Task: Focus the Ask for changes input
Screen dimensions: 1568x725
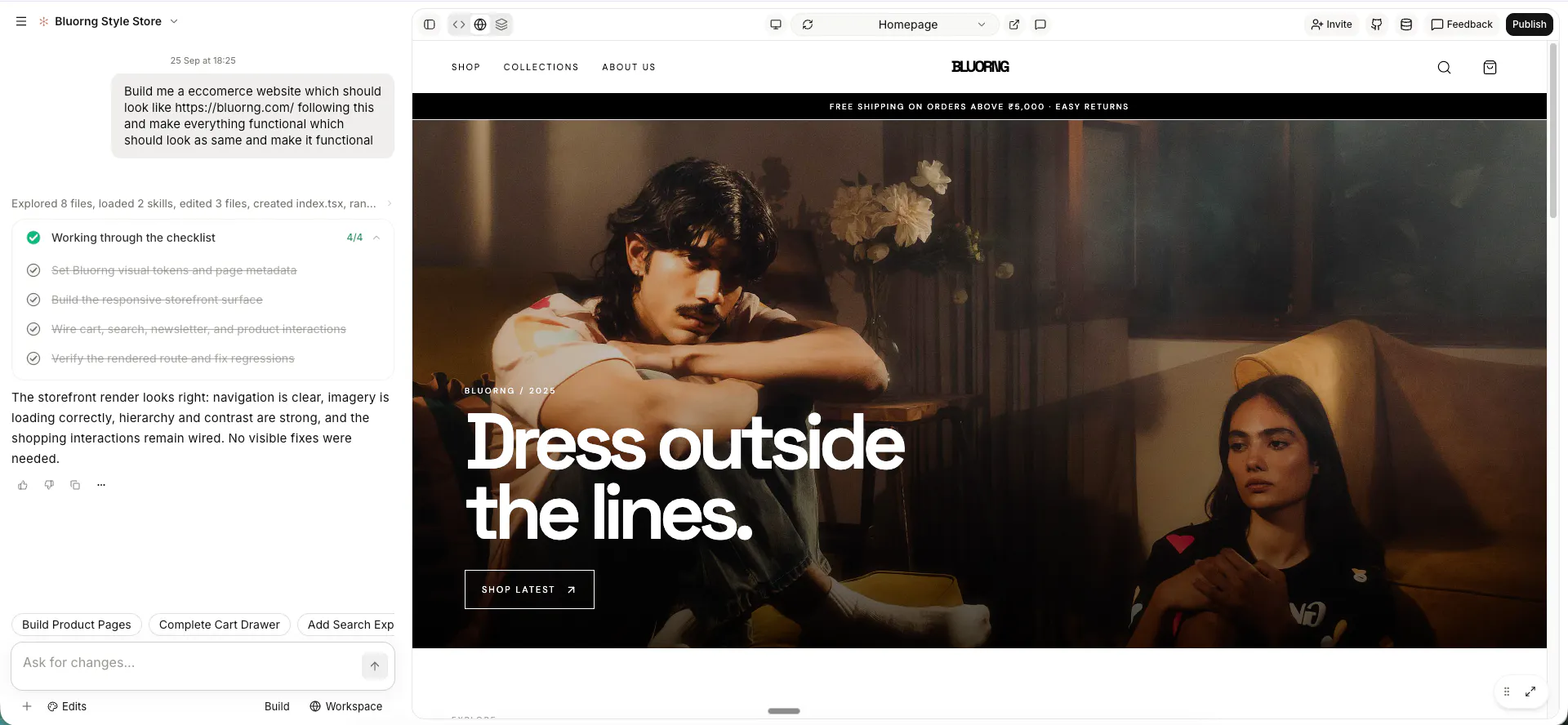Action: (x=188, y=663)
